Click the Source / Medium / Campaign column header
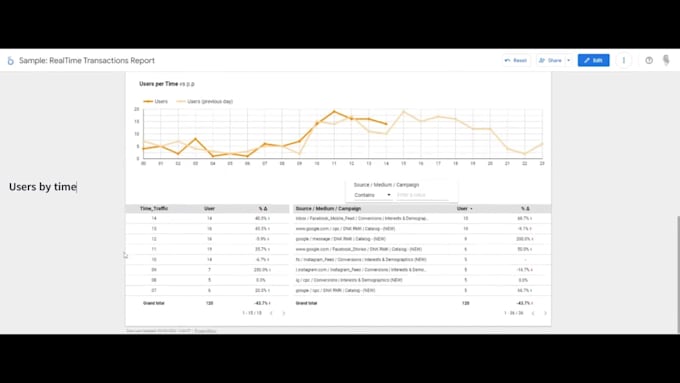 point(328,209)
